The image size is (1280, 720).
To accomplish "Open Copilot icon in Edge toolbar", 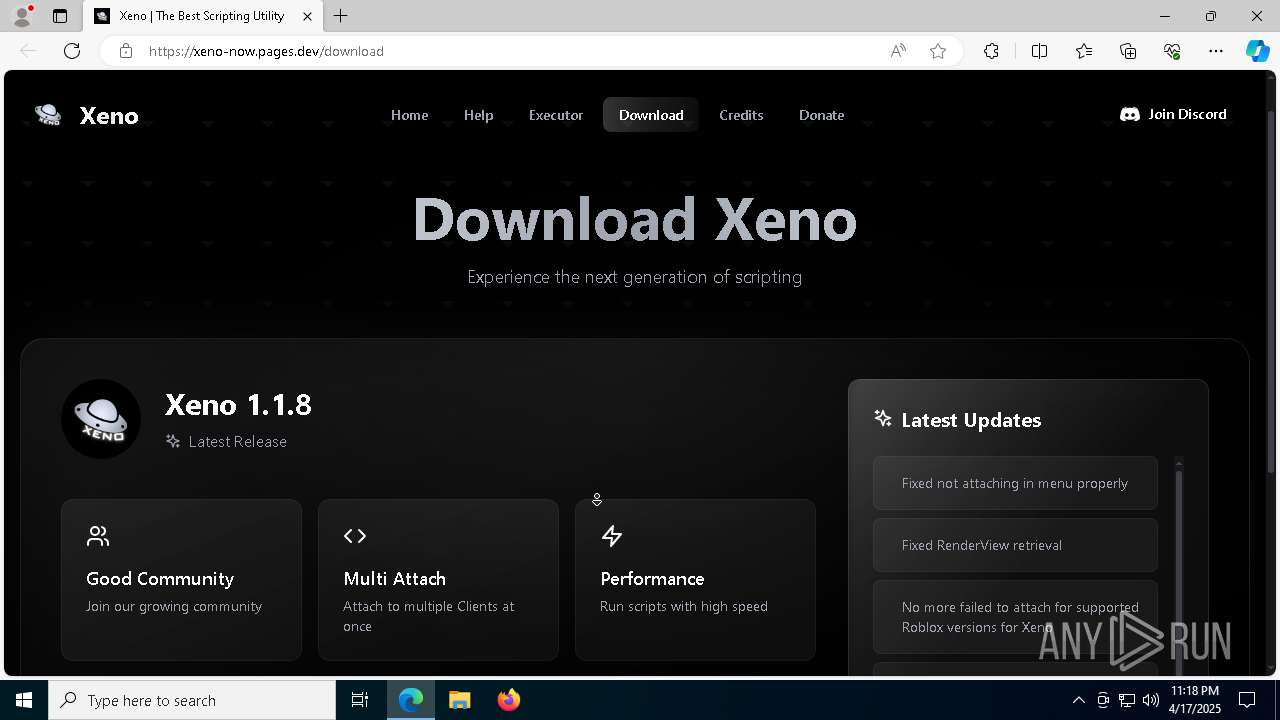I will (x=1257, y=51).
